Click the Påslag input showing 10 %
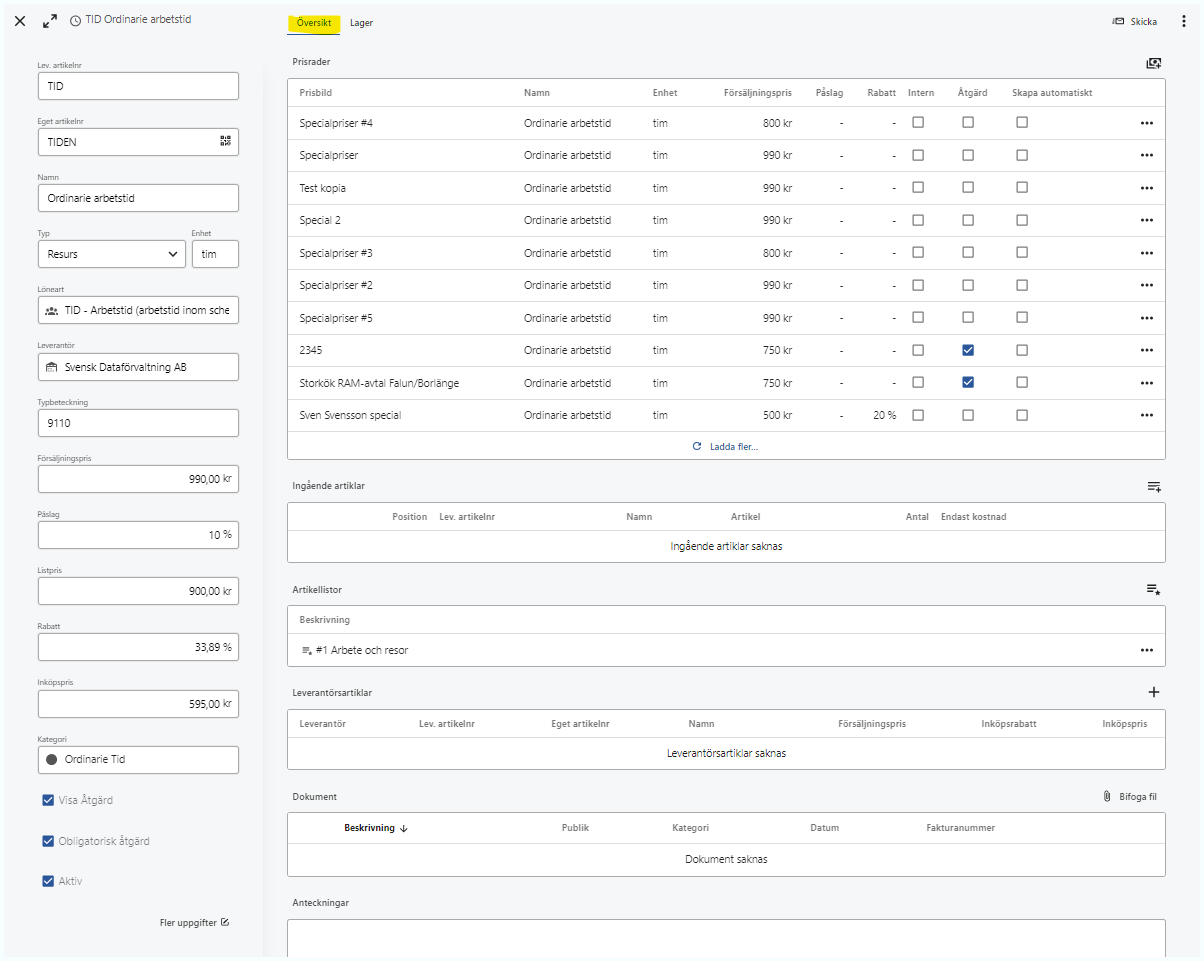1204x961 pixels. (x=139, y=535)
